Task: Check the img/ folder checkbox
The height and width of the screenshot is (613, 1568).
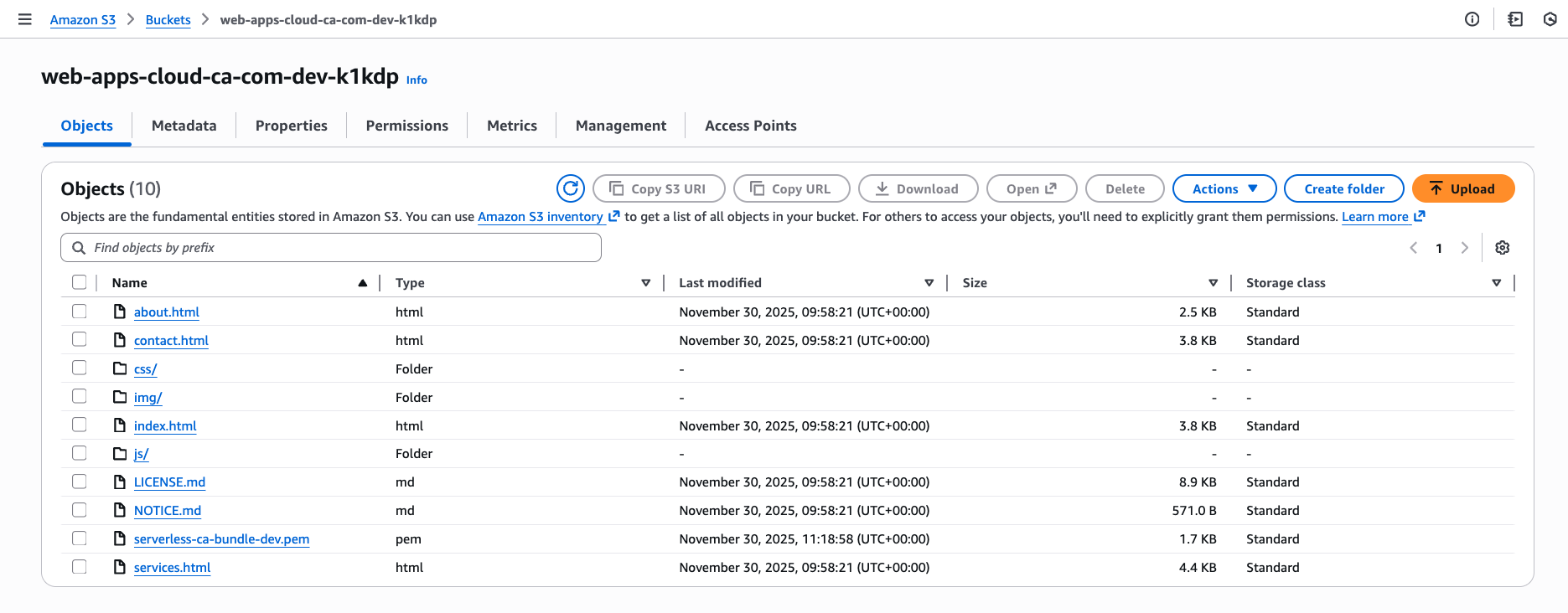Action: (x=80, y=396)
